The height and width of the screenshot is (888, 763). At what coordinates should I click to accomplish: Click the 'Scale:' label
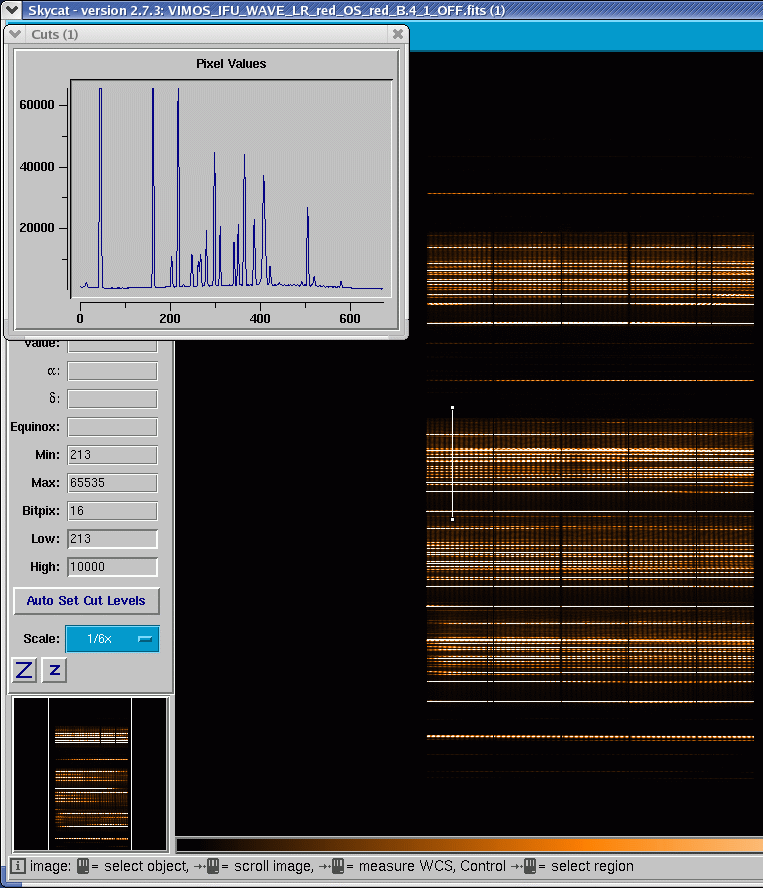[x=41, y=639]
